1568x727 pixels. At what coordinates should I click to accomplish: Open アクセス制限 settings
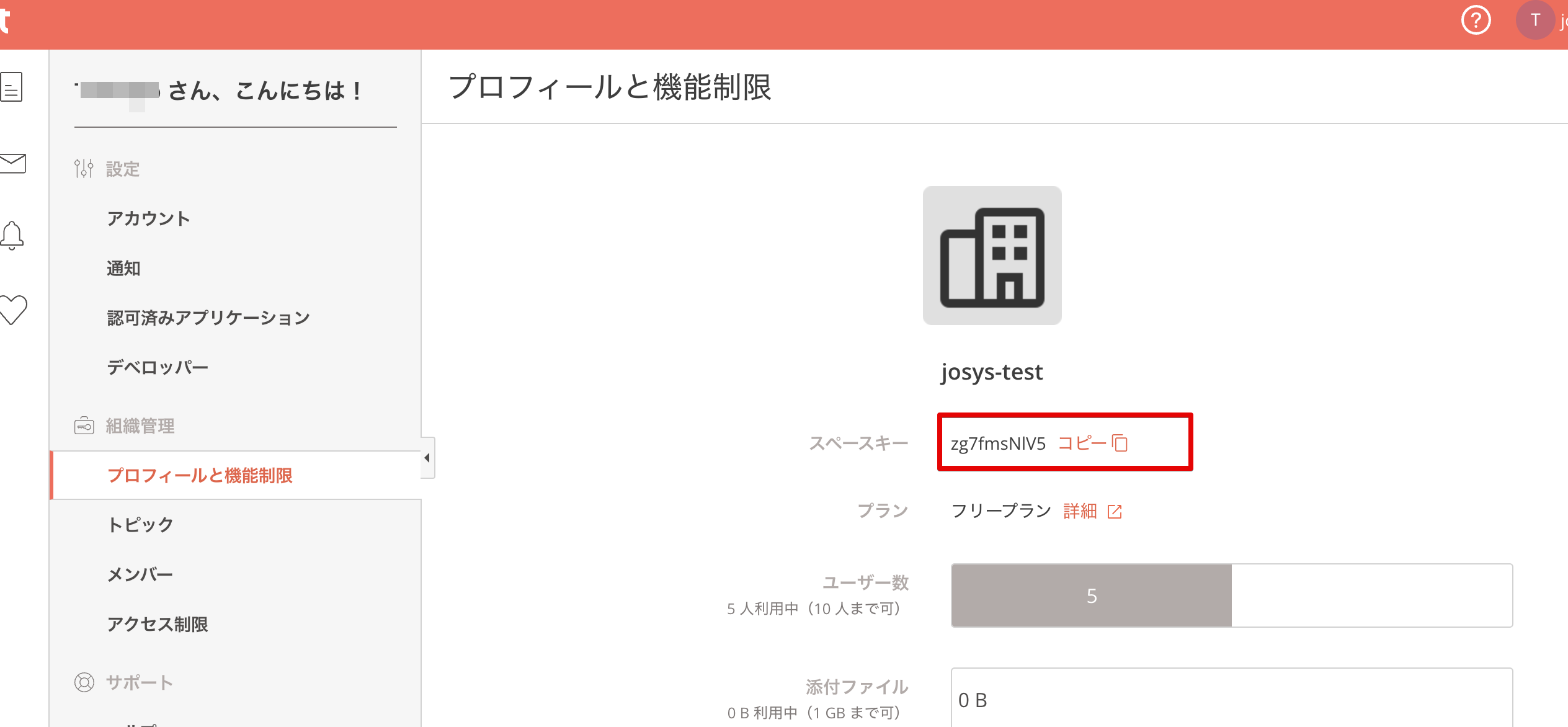click(x=158, y=624)
